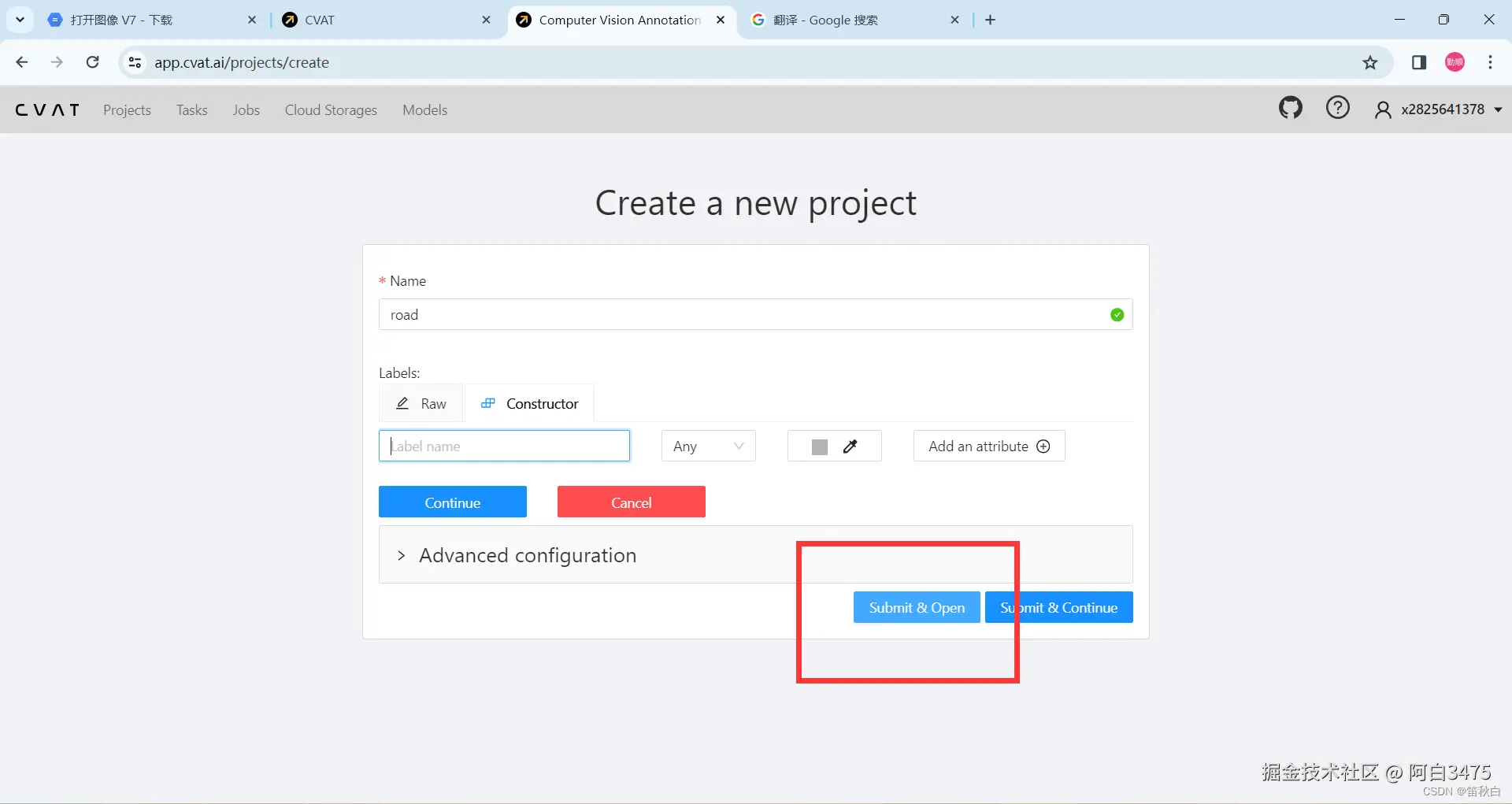Click the plus icon in Add an attribute
The image size is (1512, 804).
coord(1043,446)
